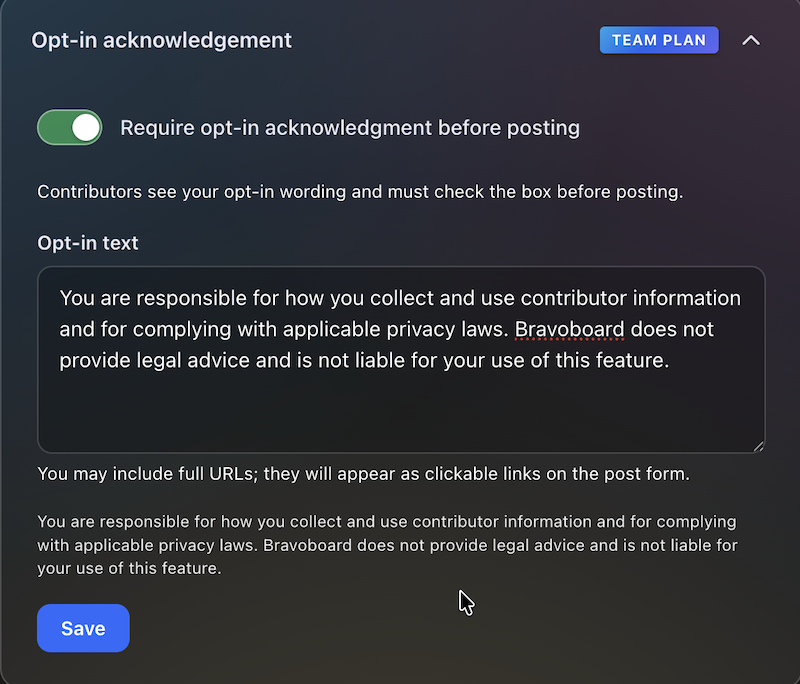The image size is (800, 684).
Task: Click the word Save on the button
Action: pyautogui.click(x=83, y=628)
